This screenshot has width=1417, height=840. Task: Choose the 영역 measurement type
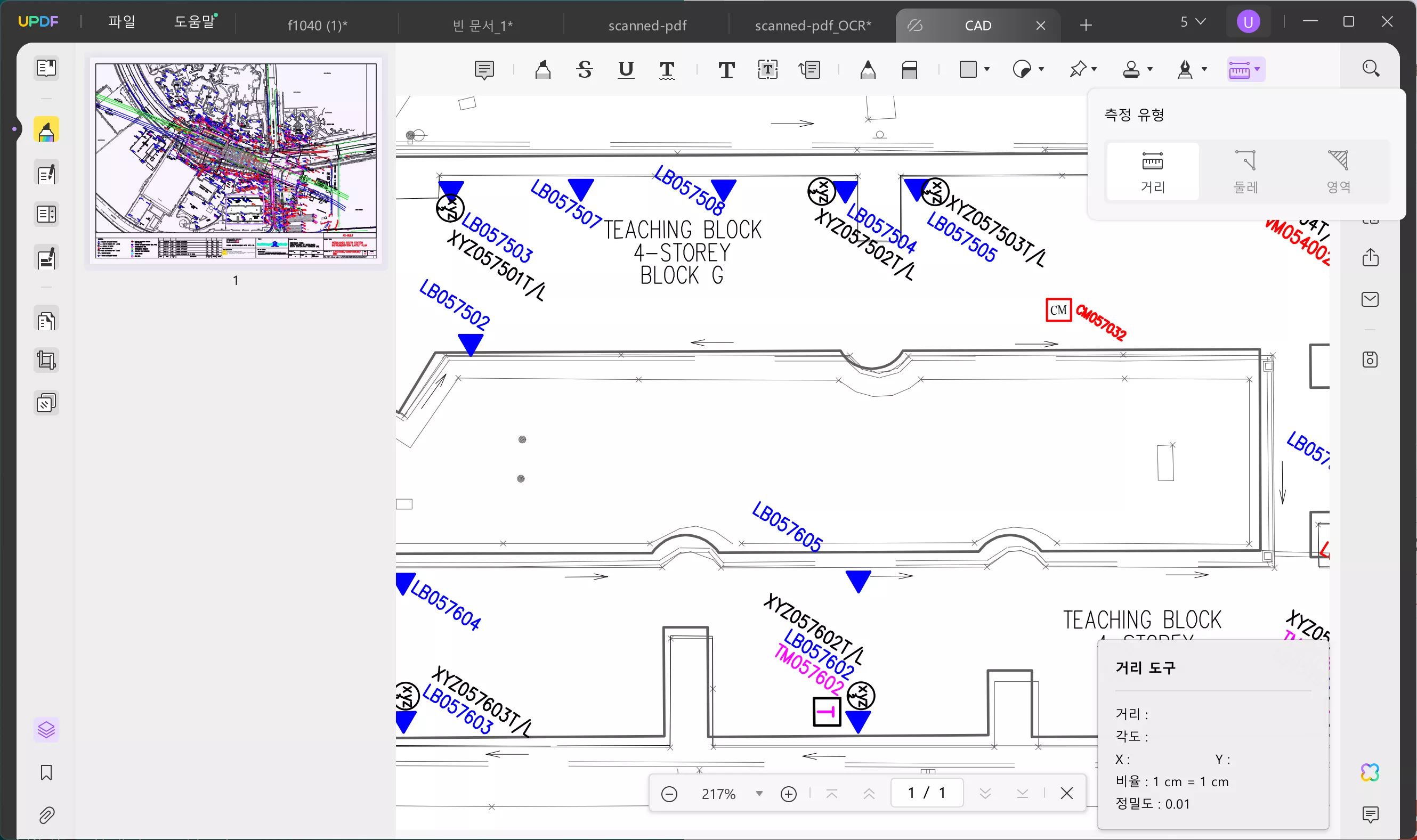tap(1338, 172)
